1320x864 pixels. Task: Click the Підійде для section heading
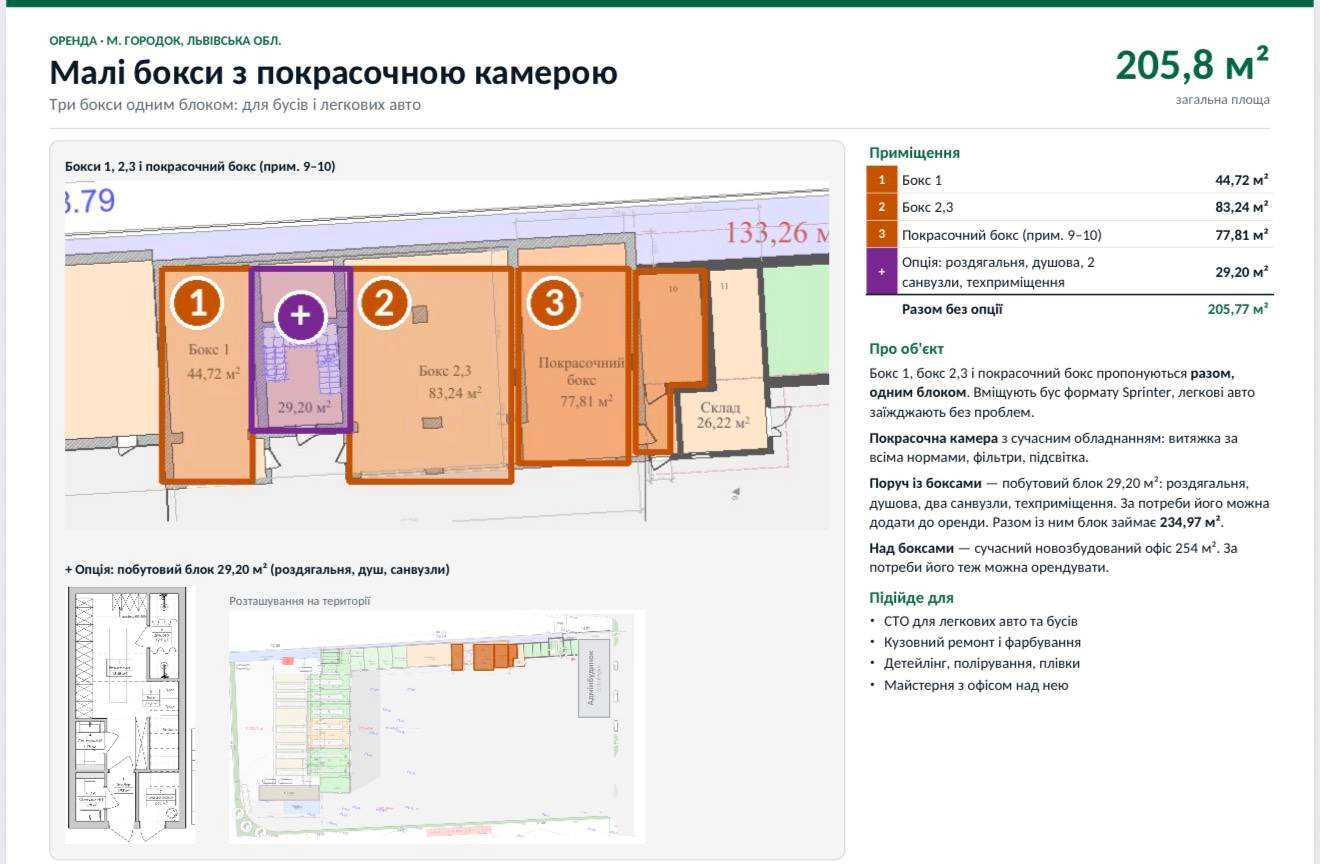(x=911, y=598)
